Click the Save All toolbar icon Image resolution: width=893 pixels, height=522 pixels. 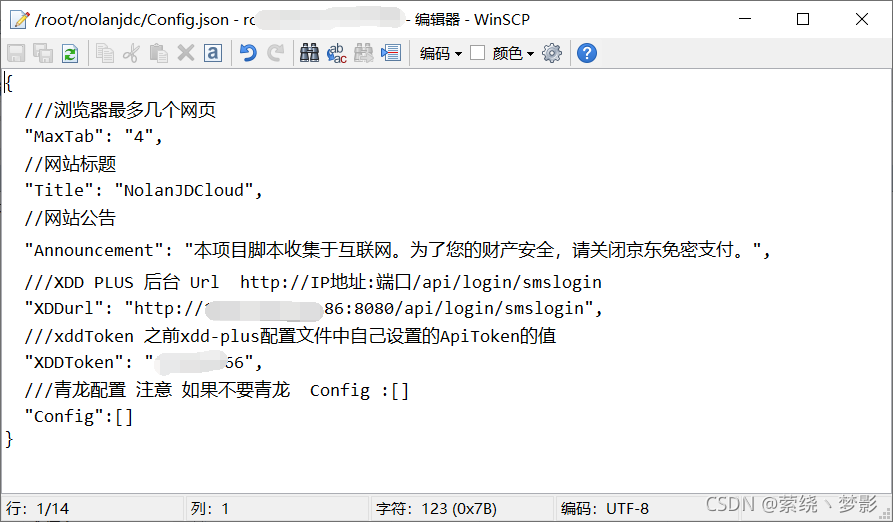pos(43,54)
